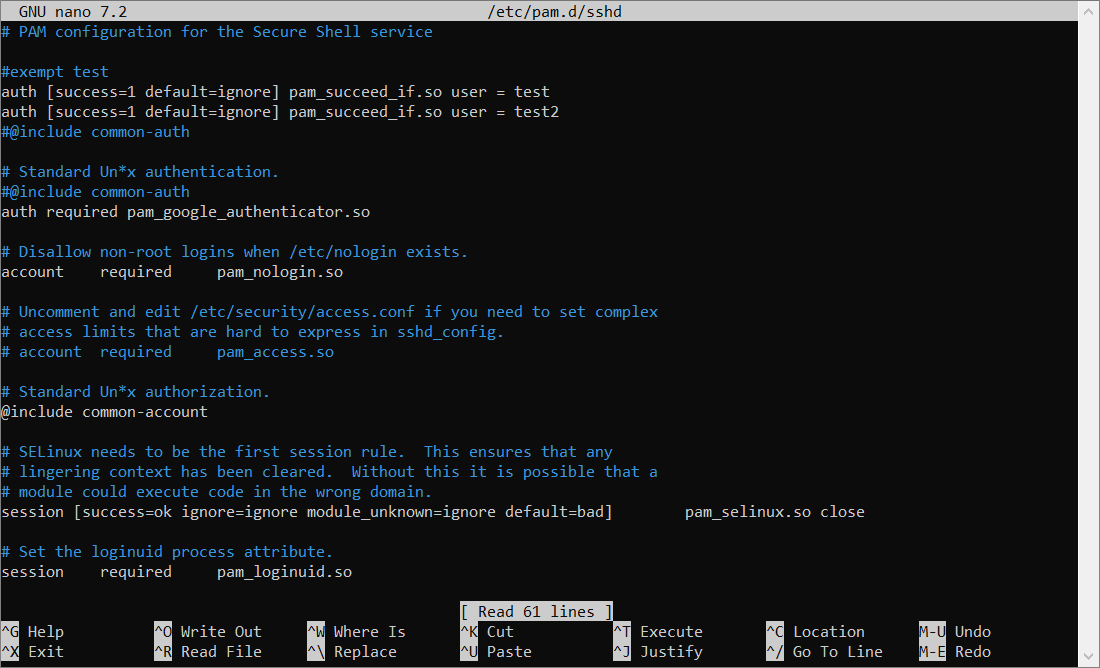1100x668 pixels.
Task: Click the ^K Cut shortcut
Action: click(486, 632)
